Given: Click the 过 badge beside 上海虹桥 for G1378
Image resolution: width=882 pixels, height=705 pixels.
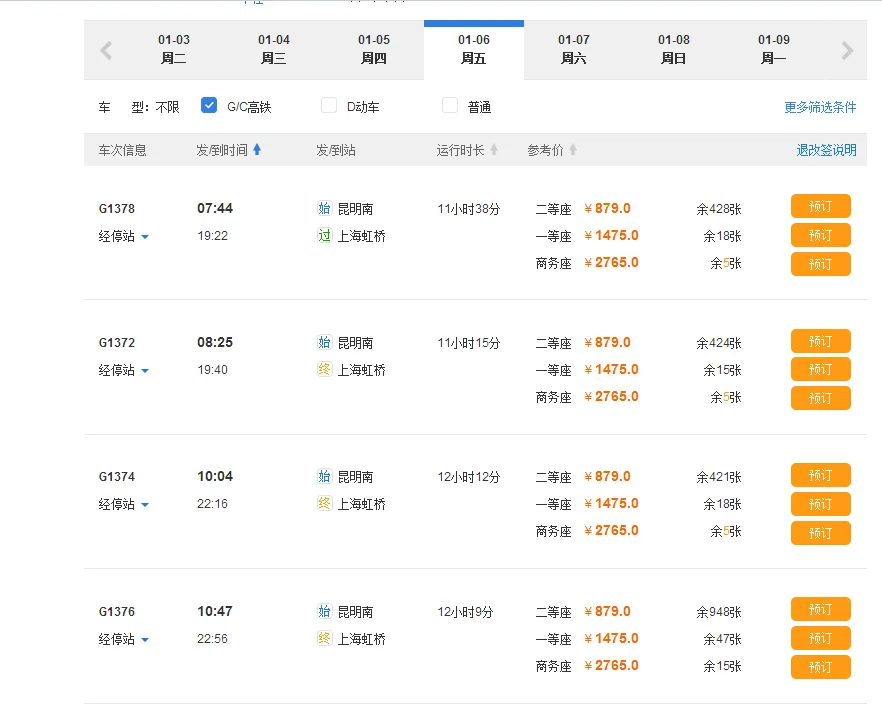Looking at the screenshot, I should 323,236.
